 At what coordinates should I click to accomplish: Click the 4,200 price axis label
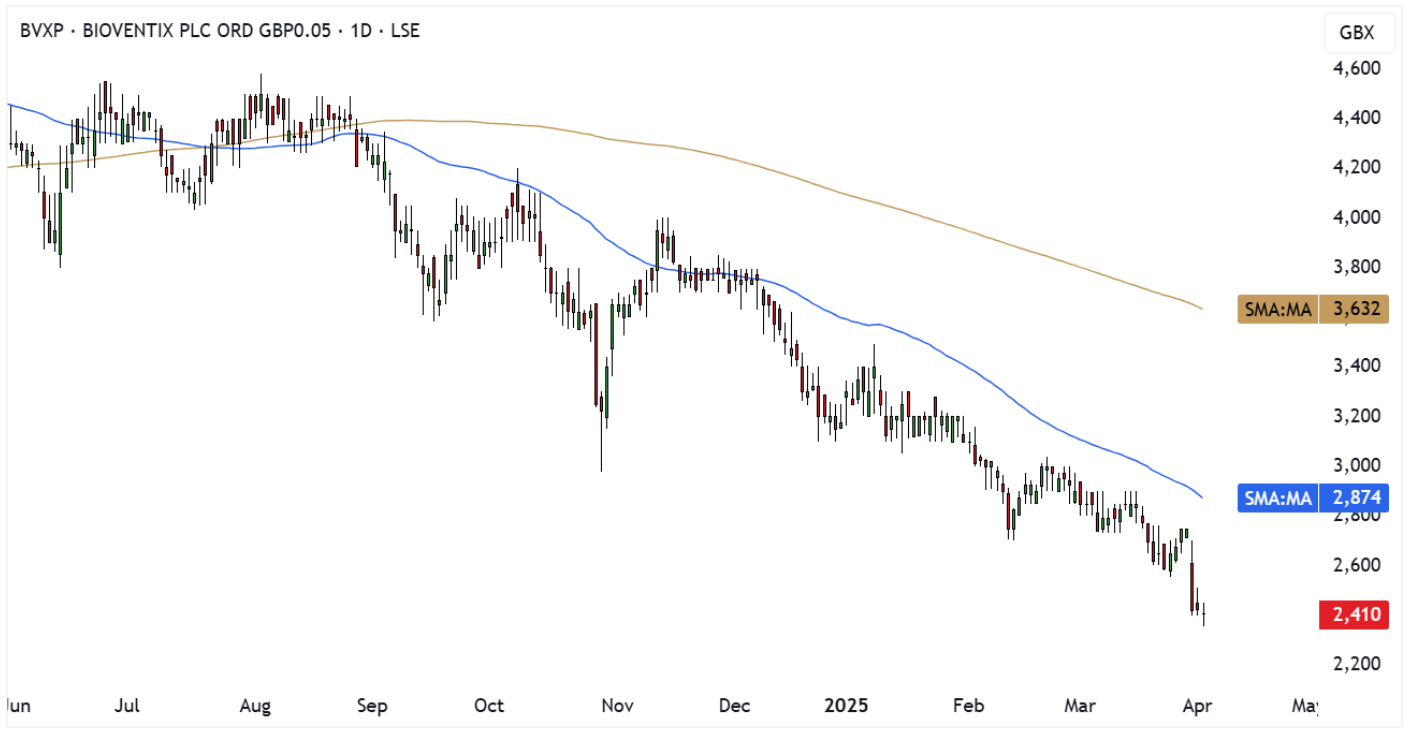pyautogui.click(x=1356, y=167)
